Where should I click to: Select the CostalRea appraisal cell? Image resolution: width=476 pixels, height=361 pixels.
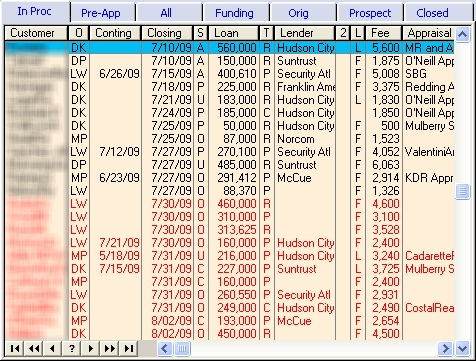point(428,308)
